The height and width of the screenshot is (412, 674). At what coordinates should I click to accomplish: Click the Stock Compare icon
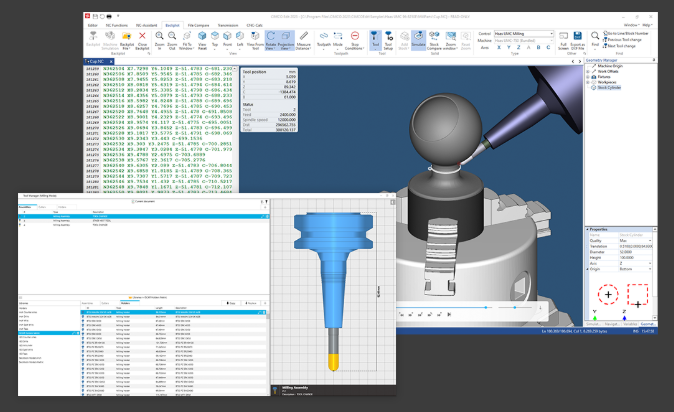point(434,36)
